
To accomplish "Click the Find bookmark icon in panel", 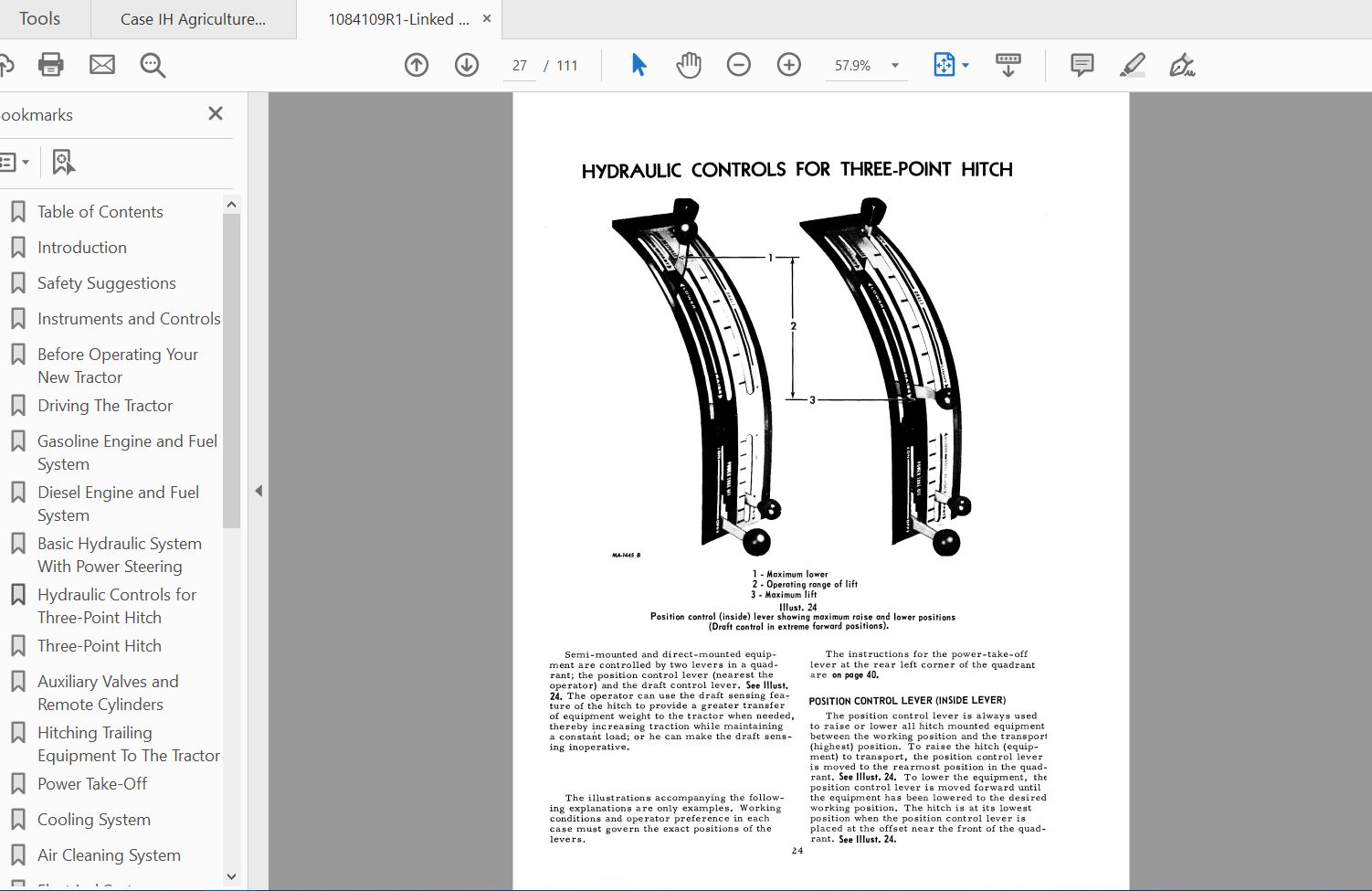I will (x=63, y=163).
